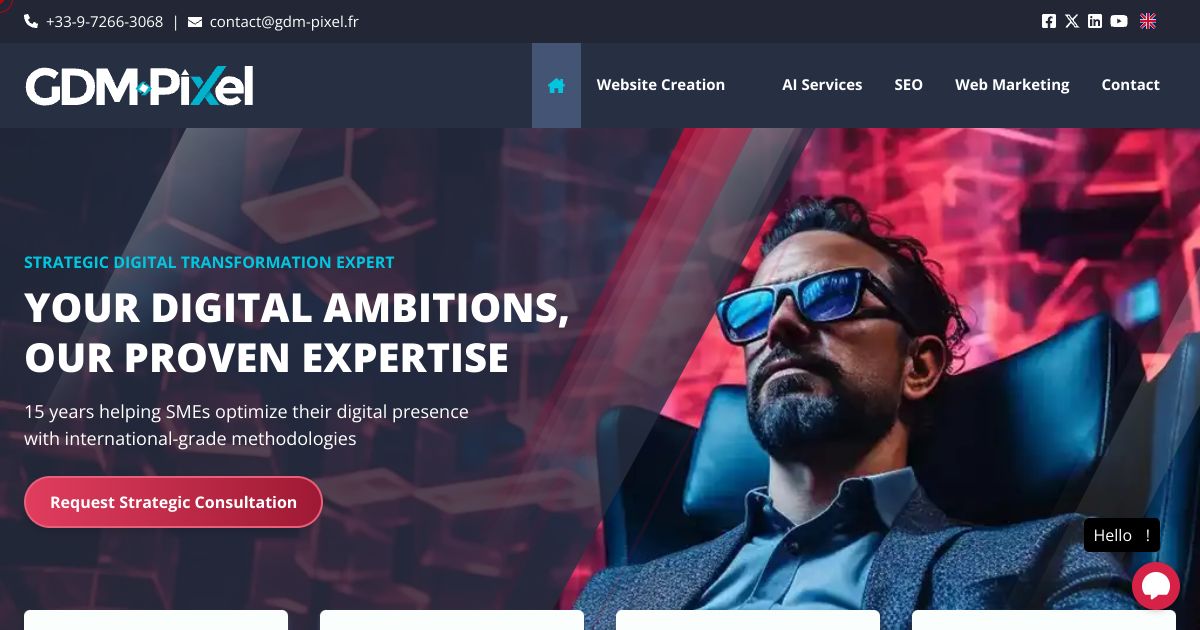Image resolution: width=1200 pixels, height=630 pixels.
Task: Click the phone icon in top bar
Action: pos(31,21)
